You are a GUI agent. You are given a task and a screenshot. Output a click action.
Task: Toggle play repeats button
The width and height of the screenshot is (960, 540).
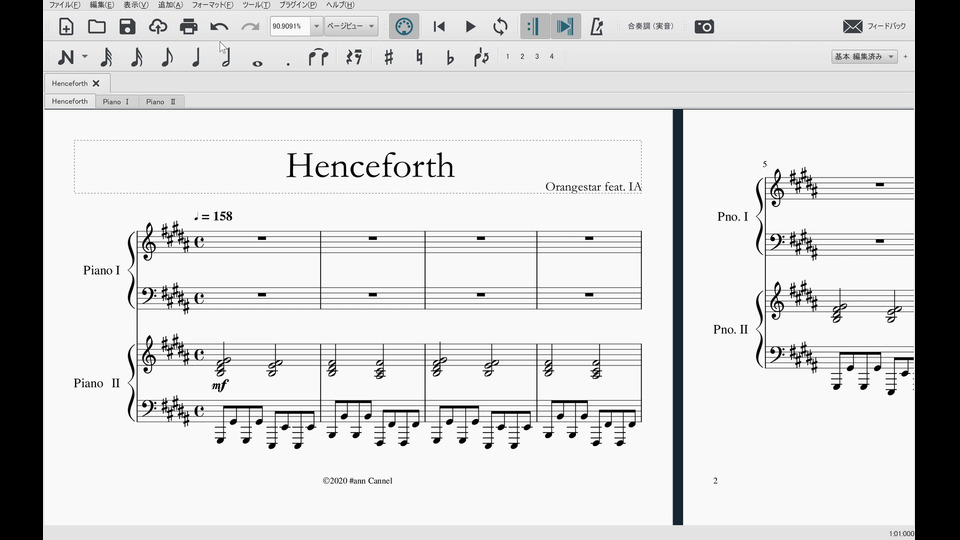[x=534, y=26]
